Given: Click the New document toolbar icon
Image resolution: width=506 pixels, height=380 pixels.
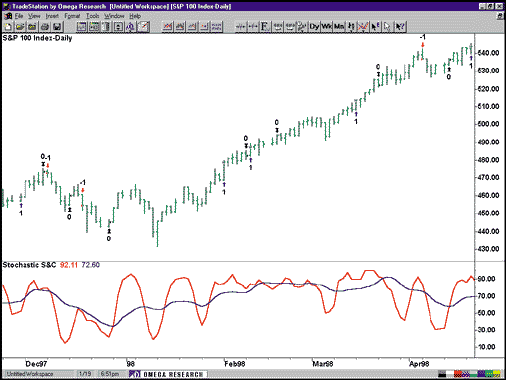Looking at the screenshot, I should [8, 27].
